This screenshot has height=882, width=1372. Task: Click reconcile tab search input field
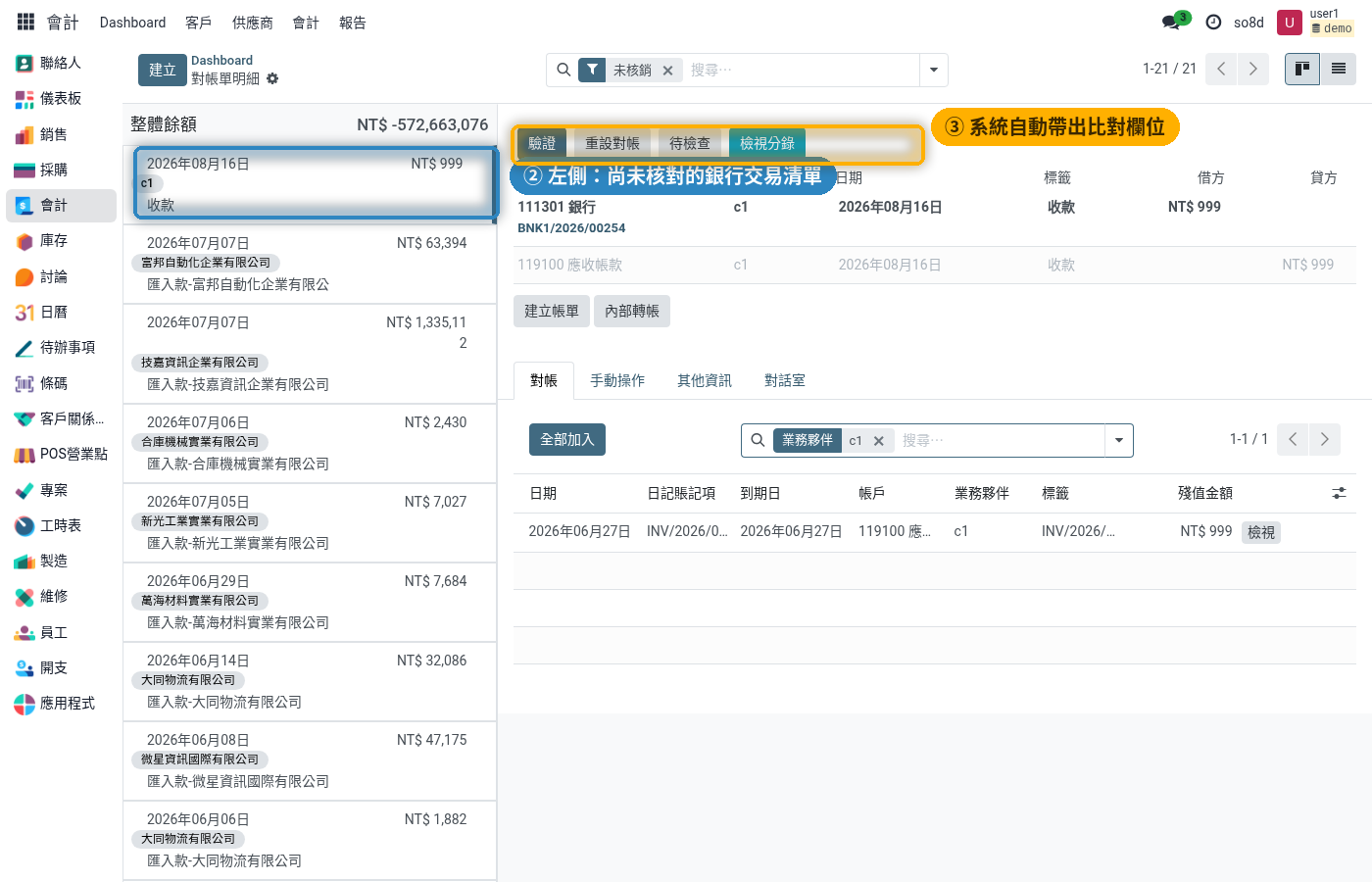(x=1000, y=441)
